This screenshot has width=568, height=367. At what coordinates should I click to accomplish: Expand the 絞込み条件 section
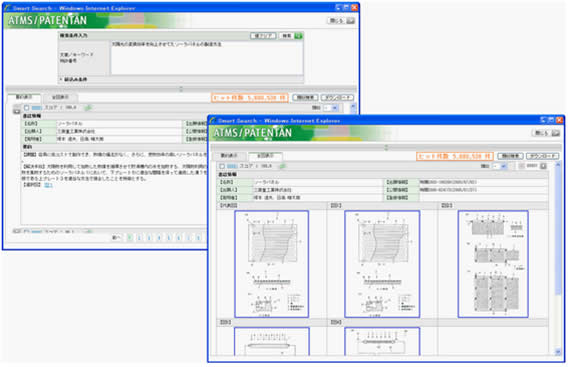(74, 79)
